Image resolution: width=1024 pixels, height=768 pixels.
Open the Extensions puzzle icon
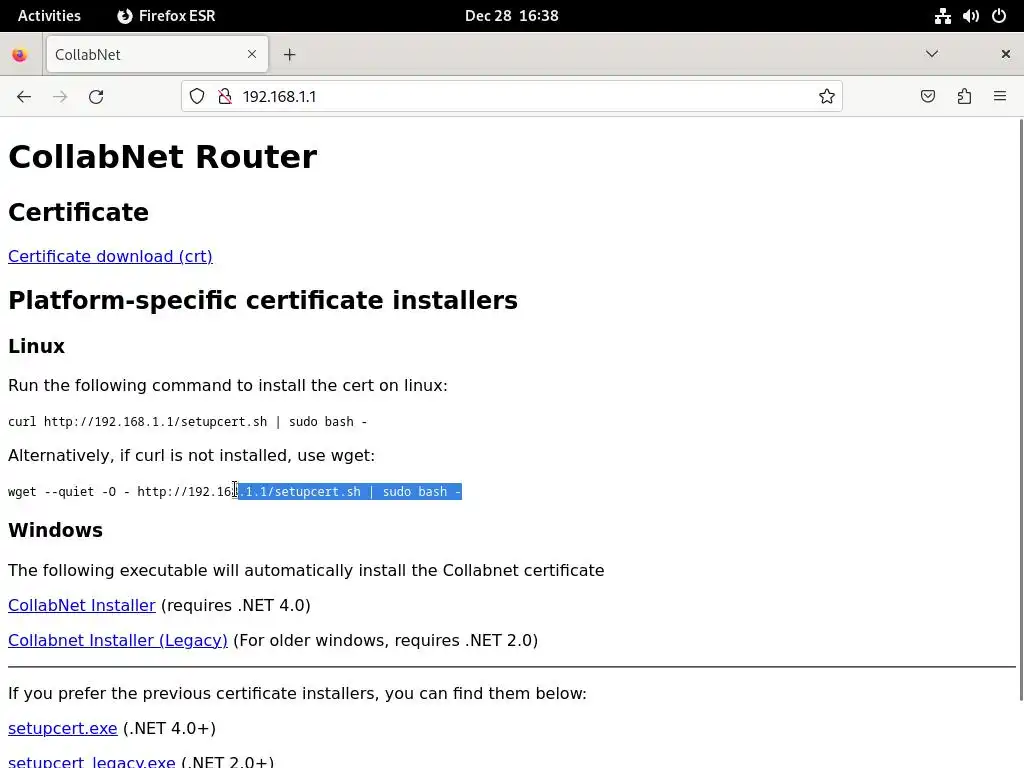964,97
